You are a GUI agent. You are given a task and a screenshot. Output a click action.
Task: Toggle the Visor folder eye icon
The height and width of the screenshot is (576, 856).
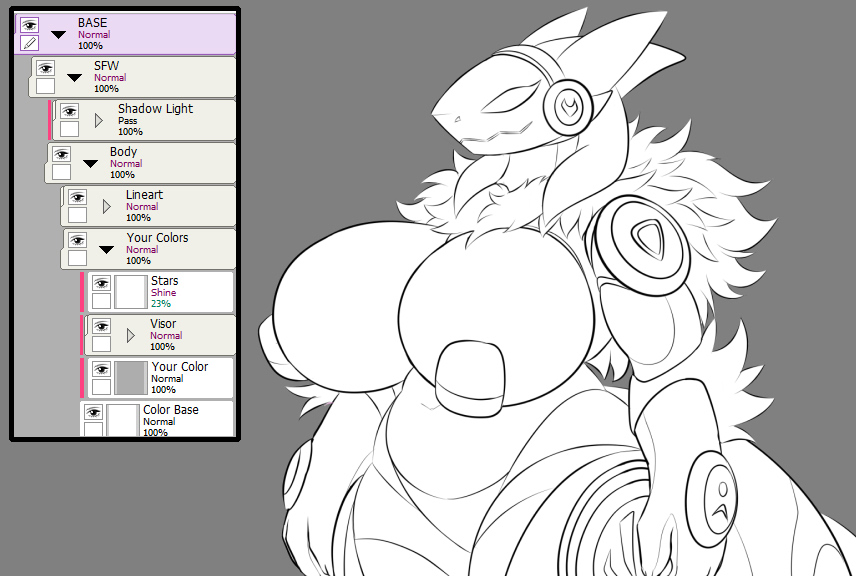click(102, 326)
